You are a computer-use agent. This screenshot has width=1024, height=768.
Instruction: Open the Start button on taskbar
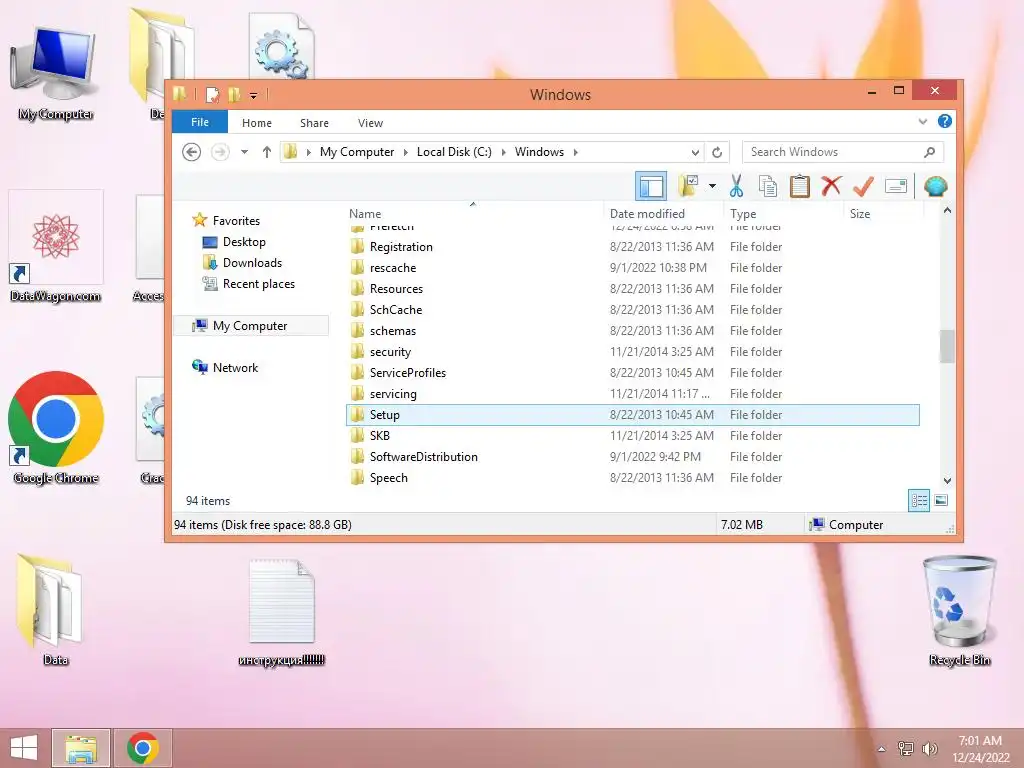coord(24,748)
